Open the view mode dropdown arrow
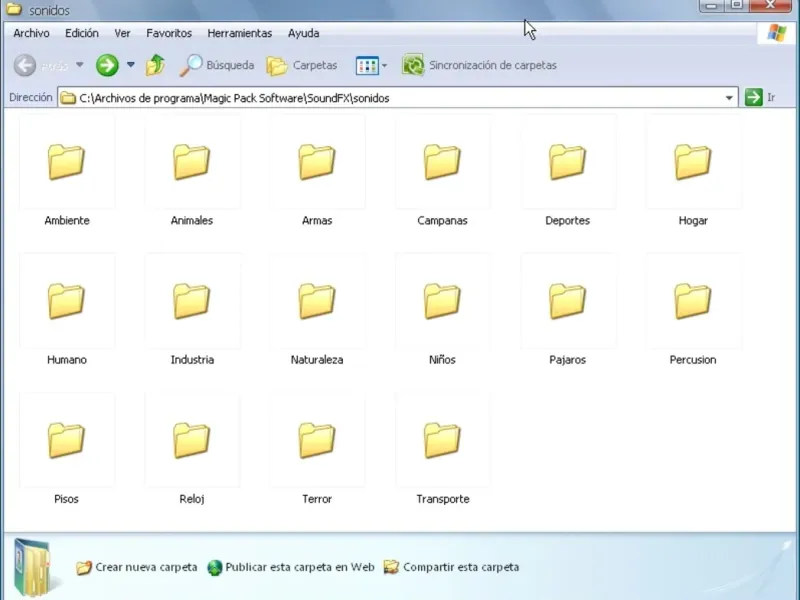This screenshot has width=800, height=600. [x=385, y=66]
